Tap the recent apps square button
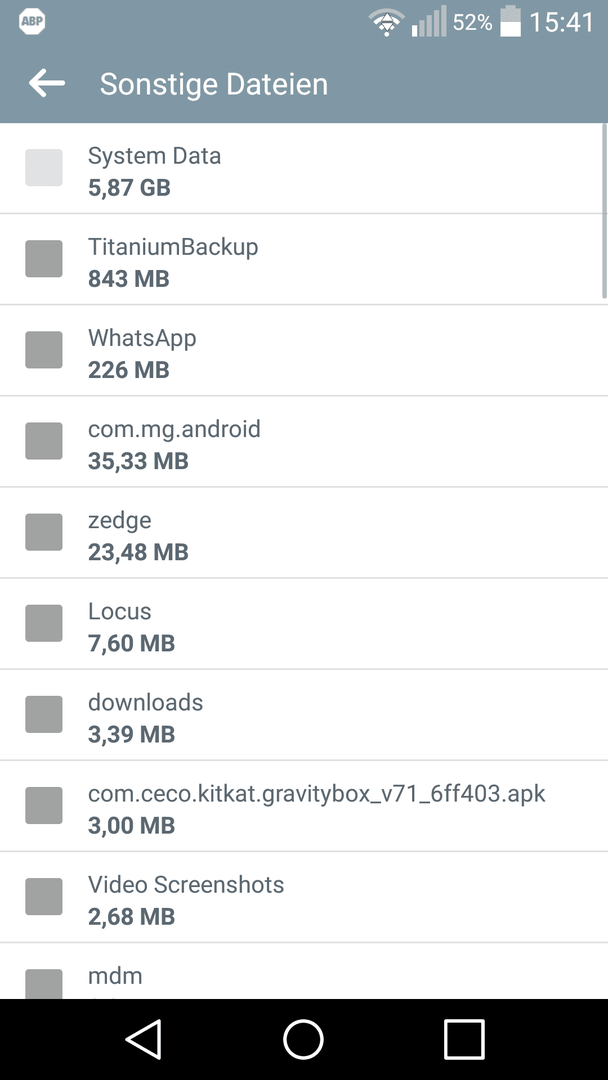 click(x=464, y=1039)
